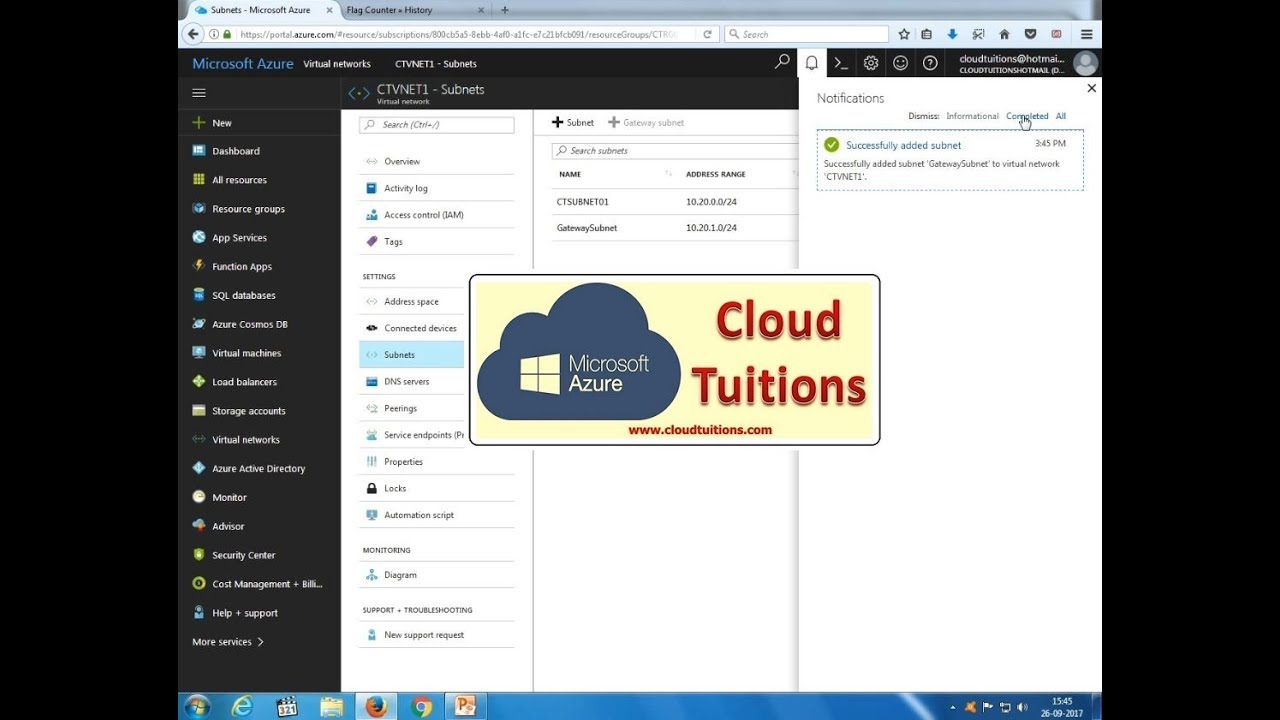Launch Cloud Shell from the top bar
1280x720 pixels.
pyautogui.click(x=841, y=63)
